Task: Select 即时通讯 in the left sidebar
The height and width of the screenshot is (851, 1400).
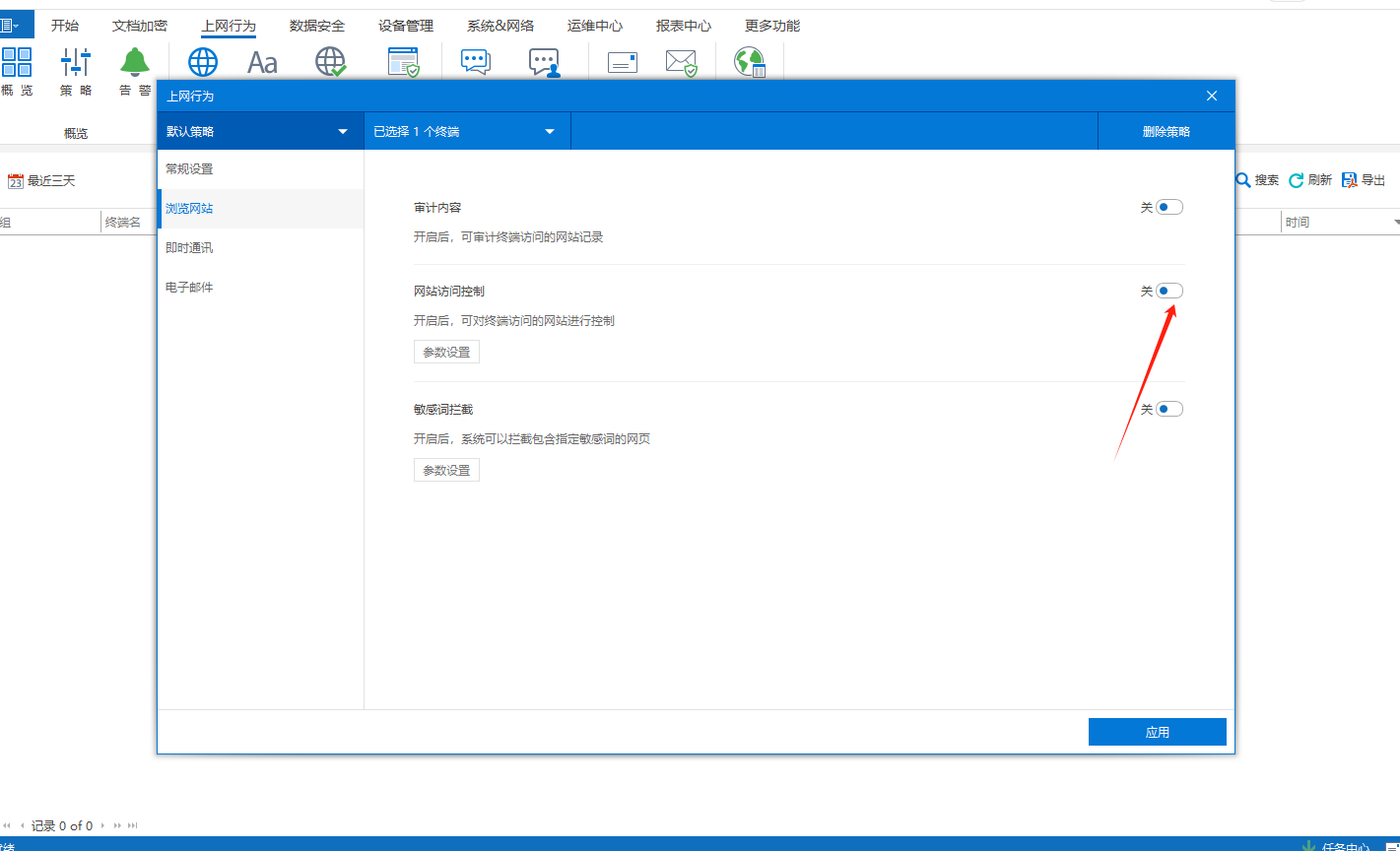Action: pos(189,248)
